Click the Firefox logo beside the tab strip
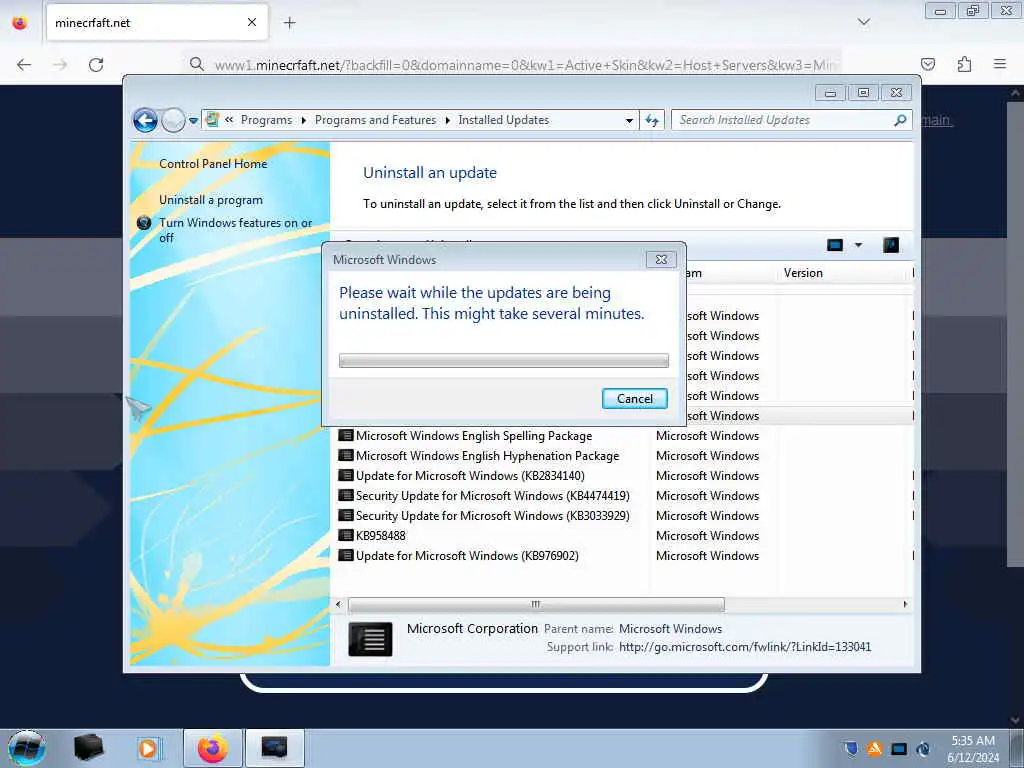 20,23
